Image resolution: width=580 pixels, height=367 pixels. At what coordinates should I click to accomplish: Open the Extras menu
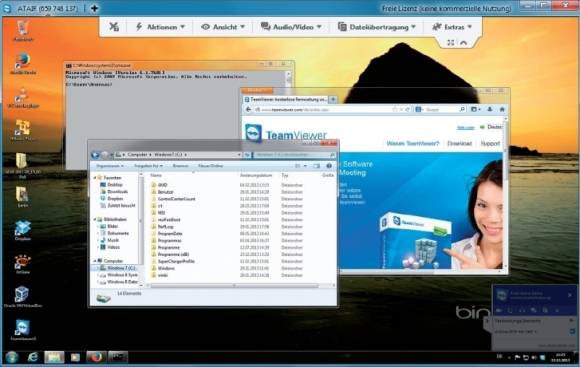coord(452,27)
